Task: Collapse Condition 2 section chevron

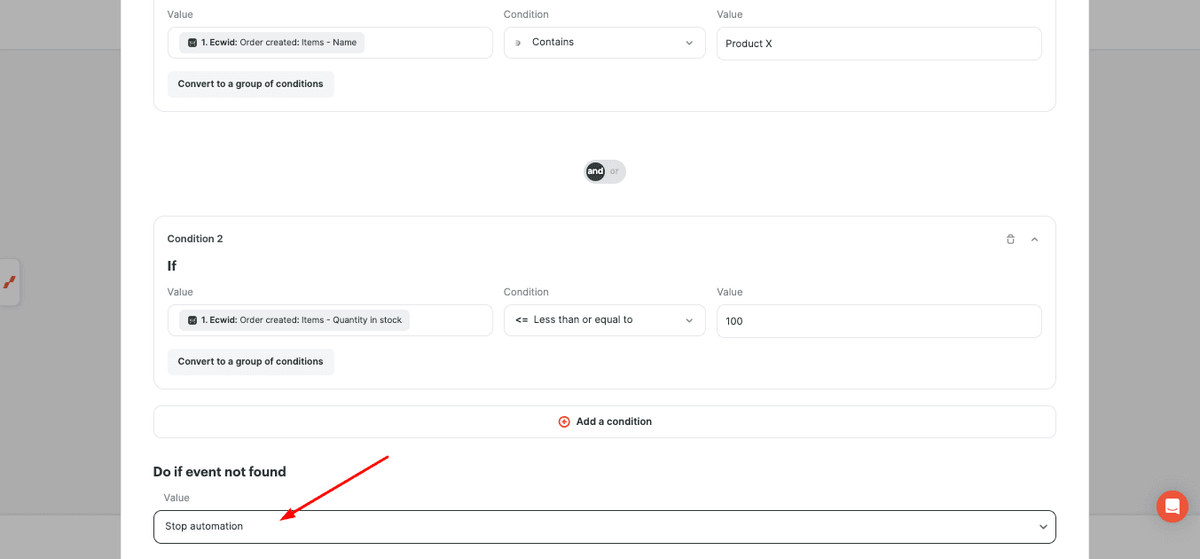Action: pos(1034,239)
